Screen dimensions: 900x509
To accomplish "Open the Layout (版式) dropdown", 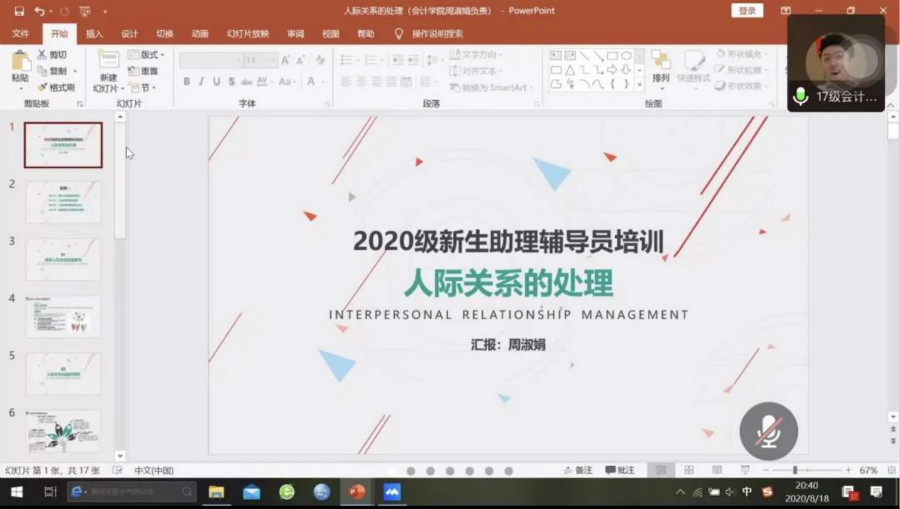I will 145,55.
